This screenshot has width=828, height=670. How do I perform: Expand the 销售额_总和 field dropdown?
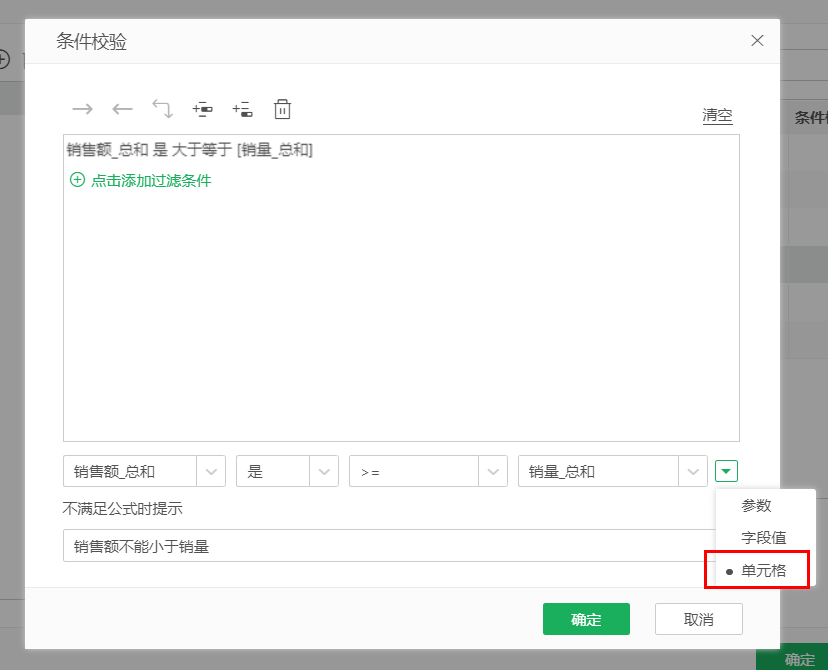[211, 471]
